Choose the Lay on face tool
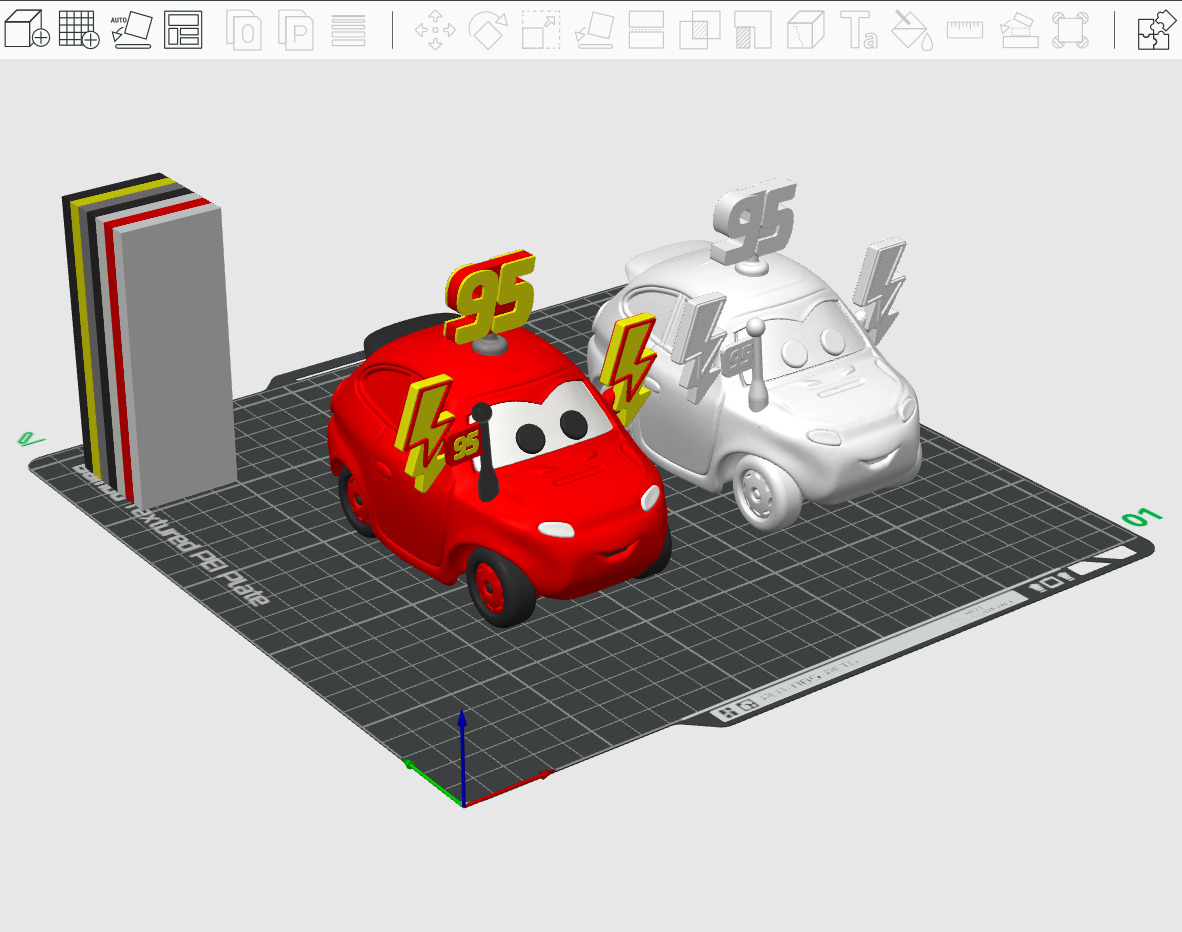Screen dimensions: 1182x932 (x=594, y=30)
